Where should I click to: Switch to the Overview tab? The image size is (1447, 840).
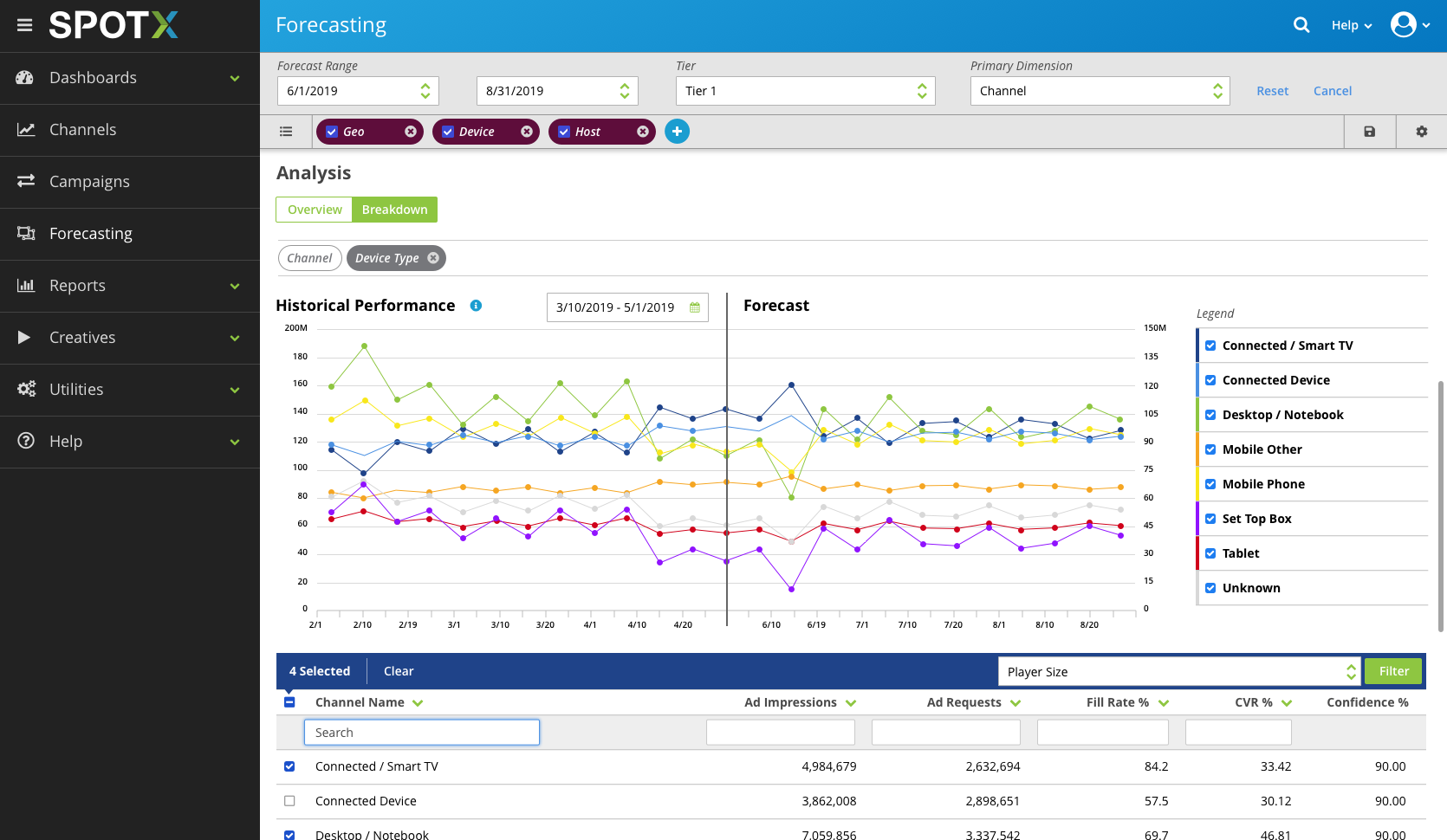pyautogui.click(x=315, y=210)
